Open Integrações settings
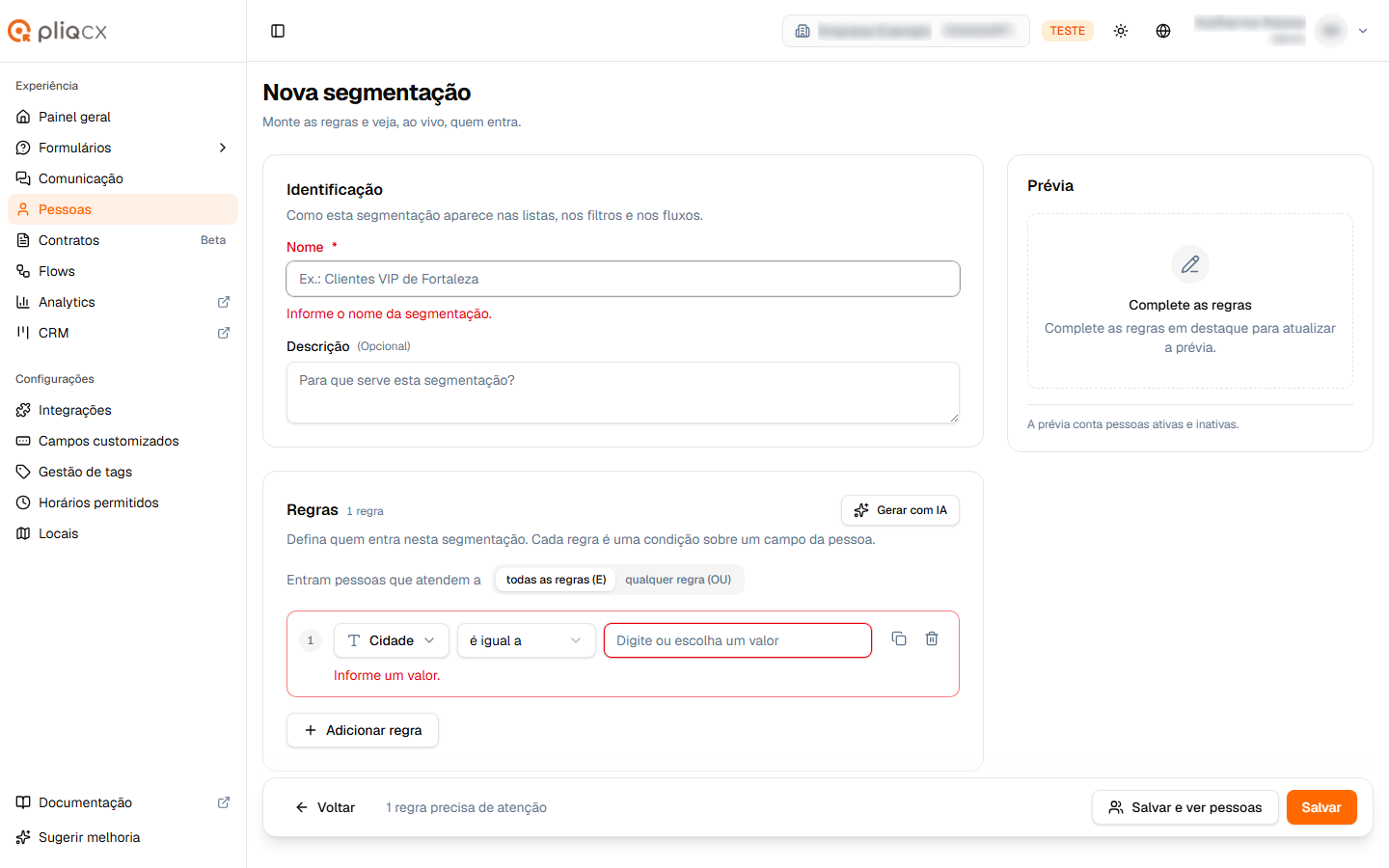Screen dimensions: 1389x868 pyautogui.click(x=123, y=410)
